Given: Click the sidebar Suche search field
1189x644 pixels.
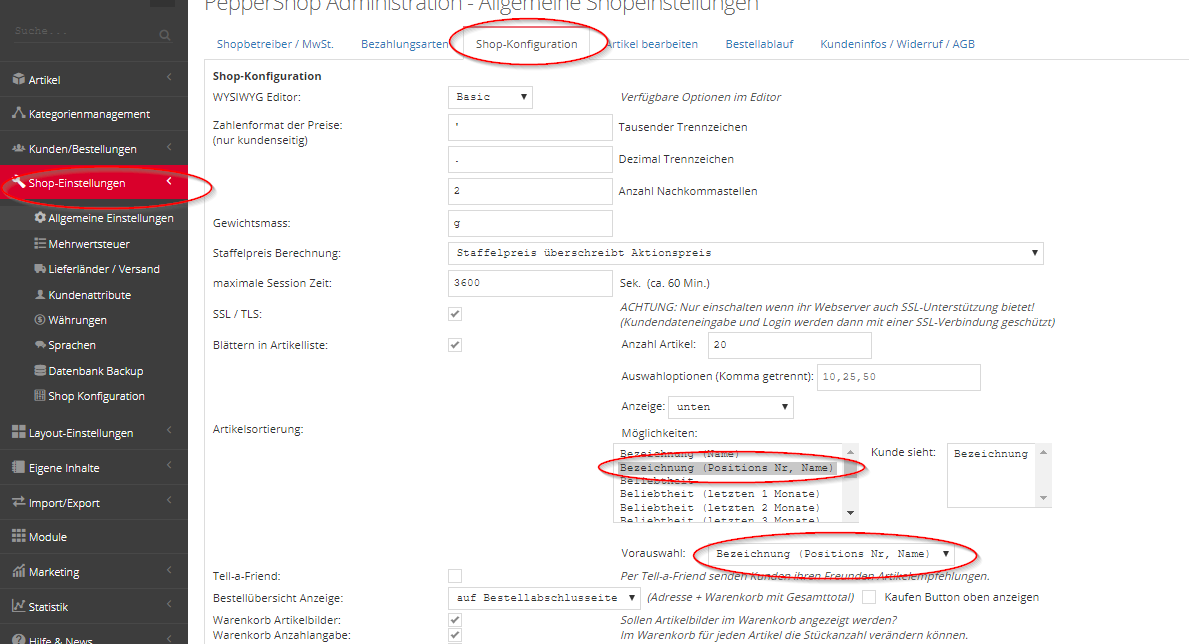Looking at the screenshot, I should click(83, 32).
